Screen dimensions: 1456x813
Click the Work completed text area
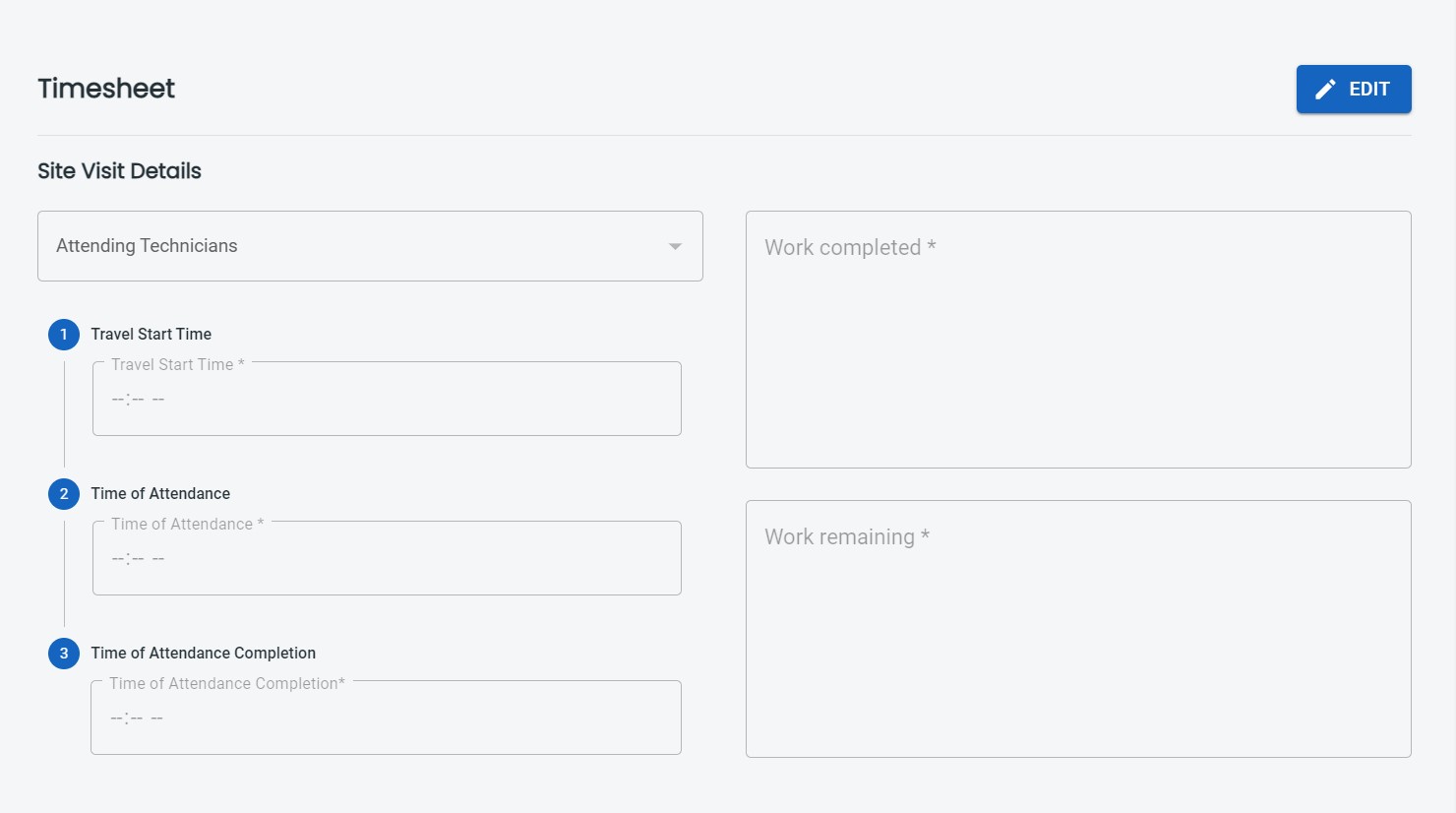(1078, 340)
